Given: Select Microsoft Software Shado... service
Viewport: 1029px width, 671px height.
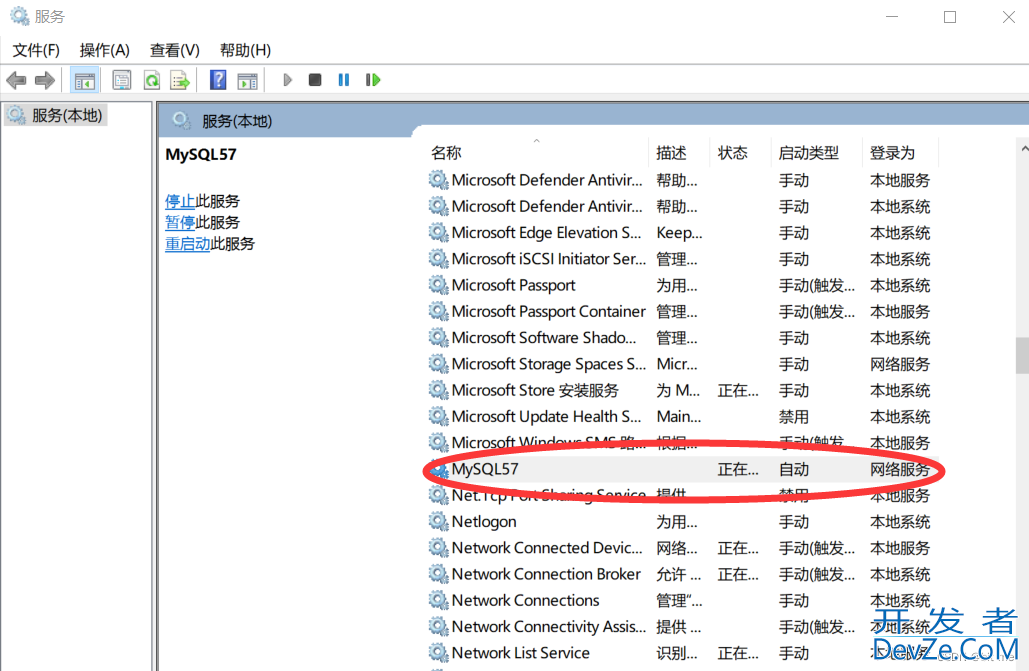Looking at the screenshot, I should [x=682, y=337].
